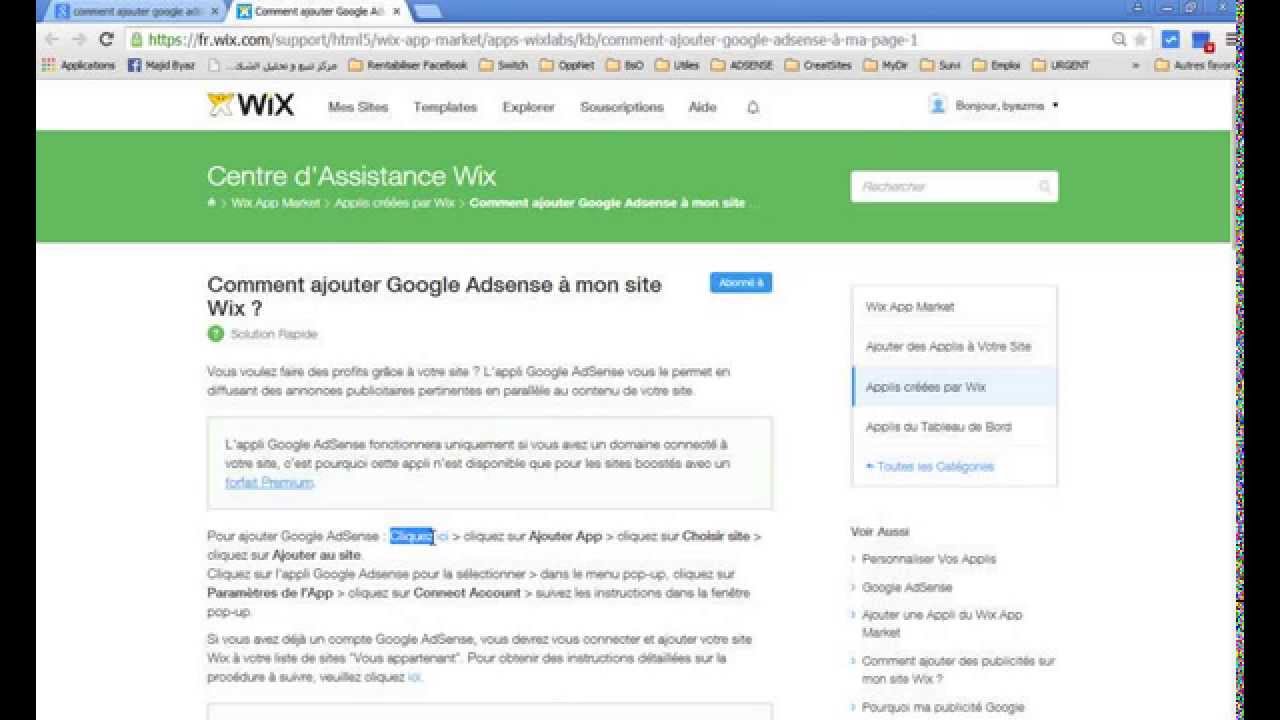Click the search magnifier in Rechercher box
Image resolution: width=1280 pixels, height=720 pixels.
click(x=1045, y=187)
